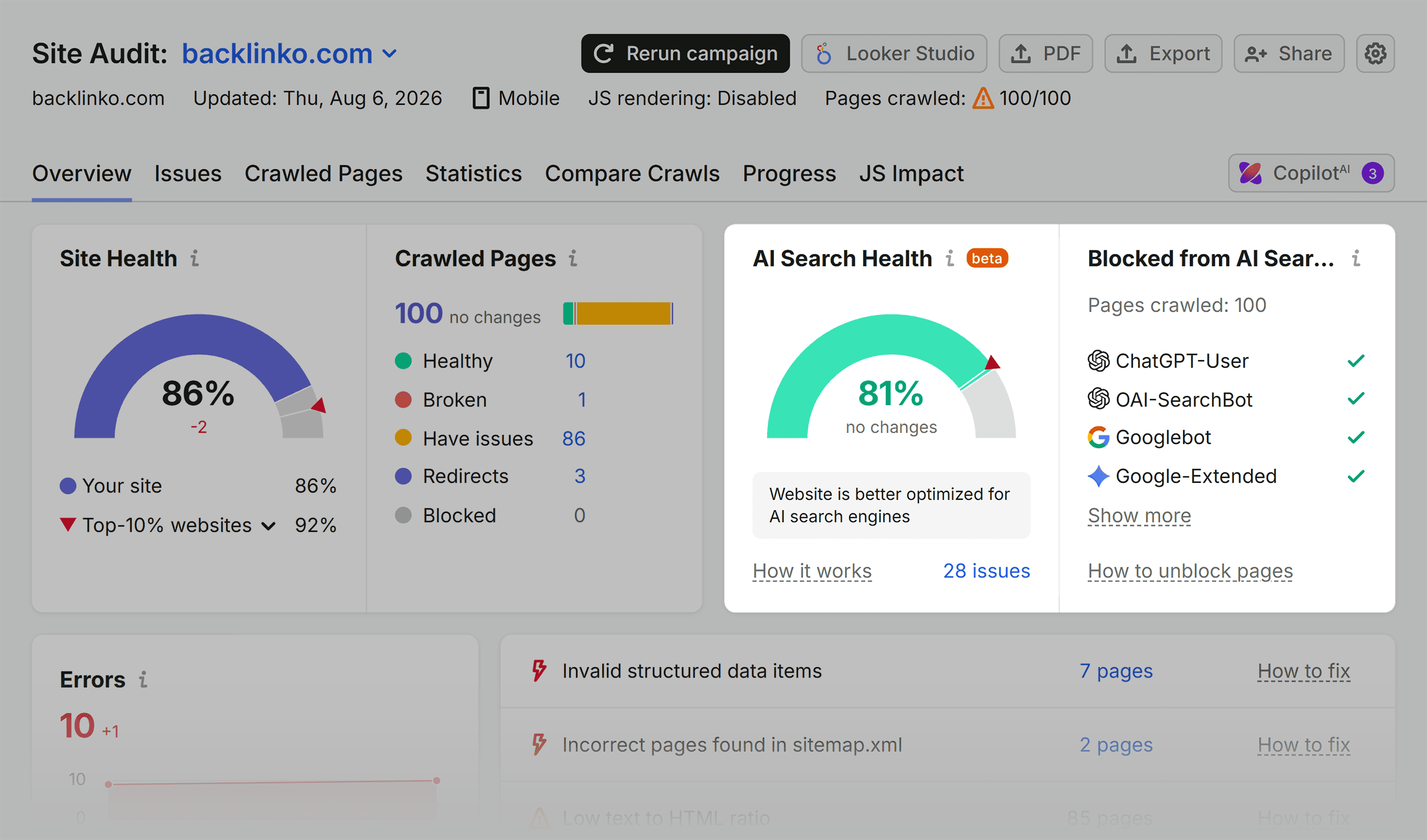Click the error icon beside Incorrect pages in sitemap
Screen dimensions: 1427x840
(x=539, y=744)
